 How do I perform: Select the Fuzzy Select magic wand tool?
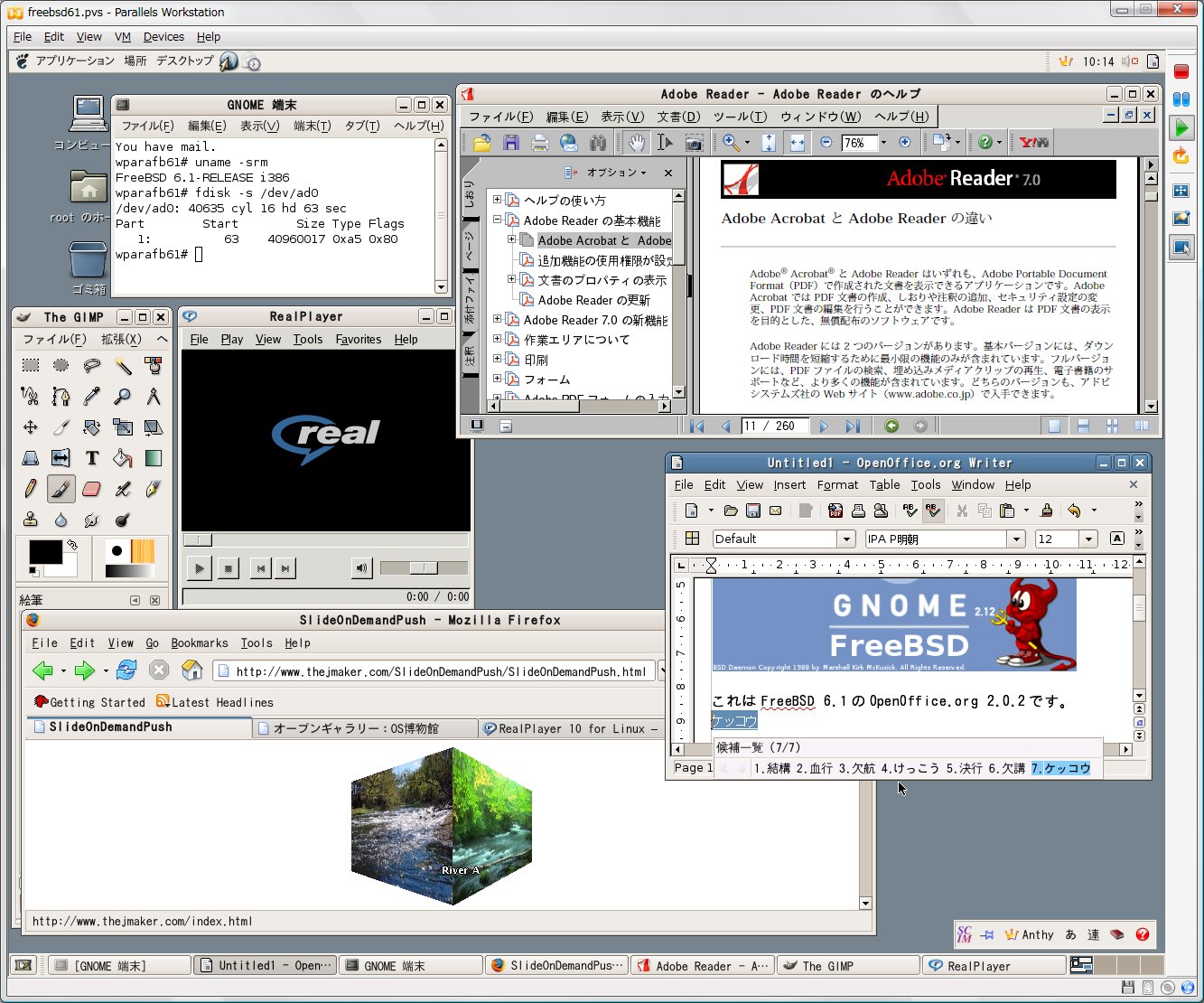pos(123,365)
